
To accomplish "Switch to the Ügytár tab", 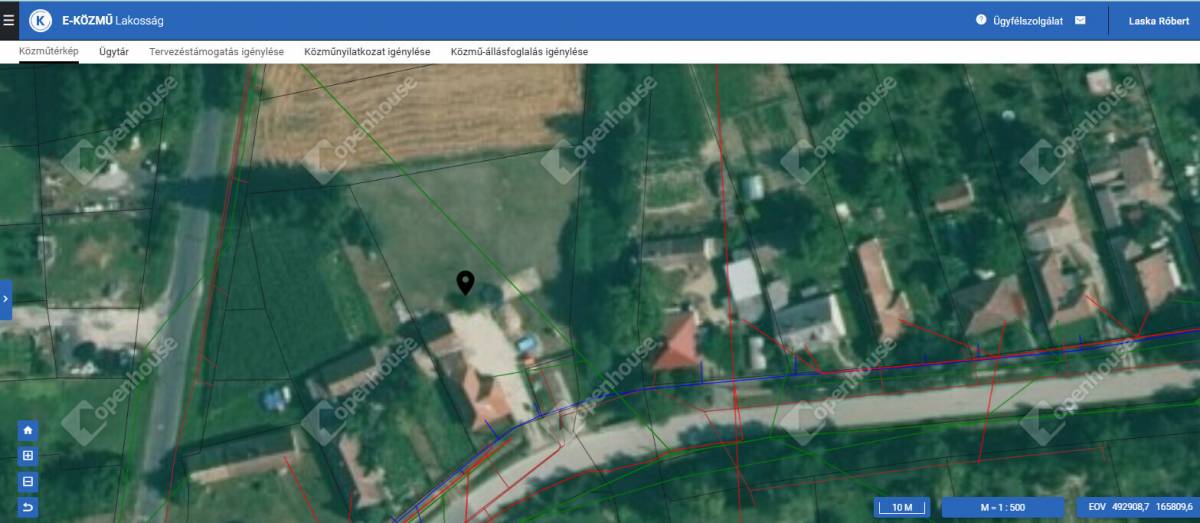I will (x=114, y=52).
